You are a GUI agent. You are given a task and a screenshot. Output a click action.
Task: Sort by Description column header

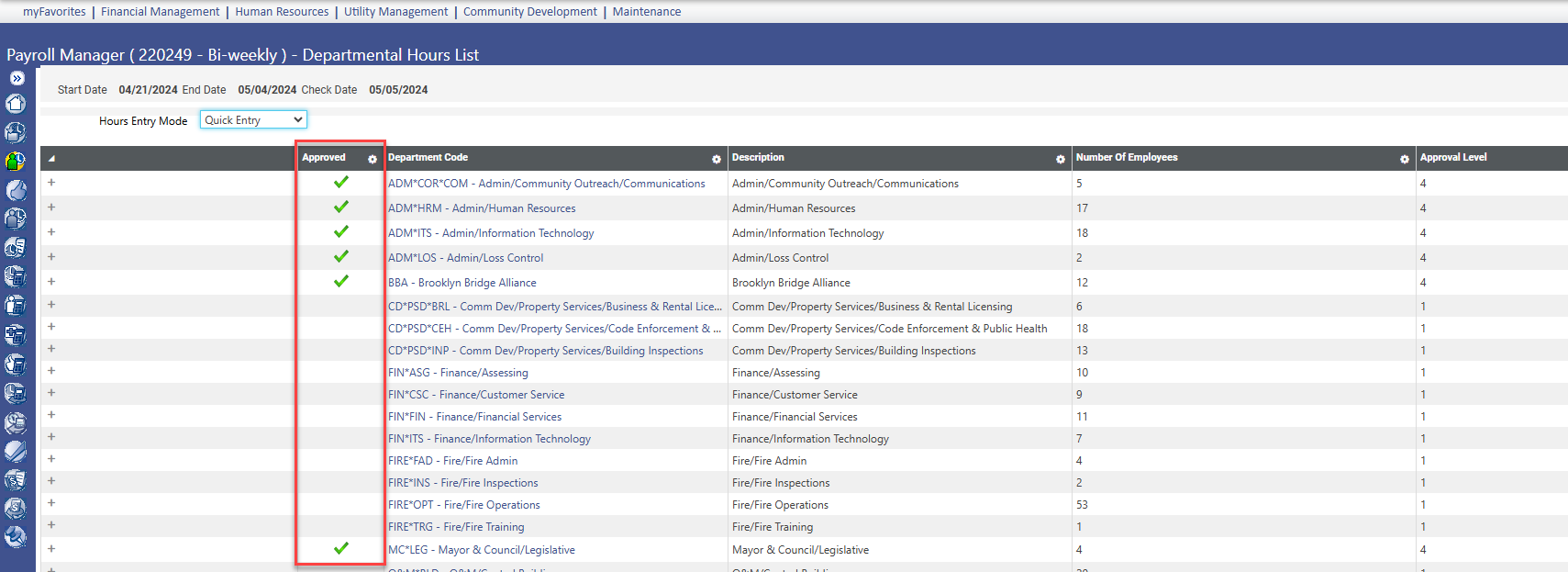click(x=758, y=158)
